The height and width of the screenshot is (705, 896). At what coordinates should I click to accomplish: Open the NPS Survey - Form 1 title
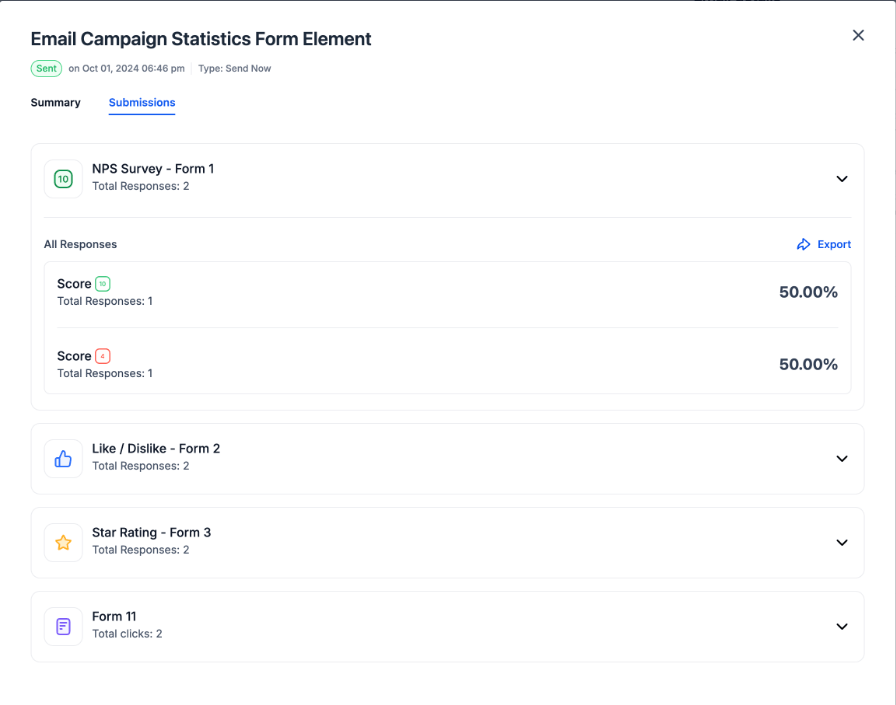tap(153, 169)
